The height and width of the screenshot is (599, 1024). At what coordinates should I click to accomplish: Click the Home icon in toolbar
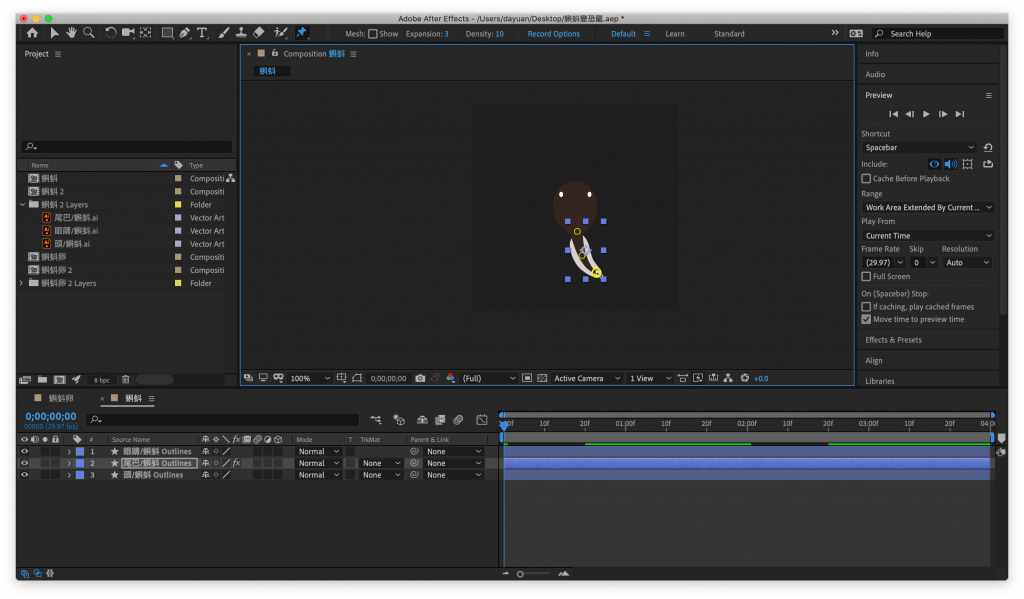pyautogui.click(x=32, y=33)
